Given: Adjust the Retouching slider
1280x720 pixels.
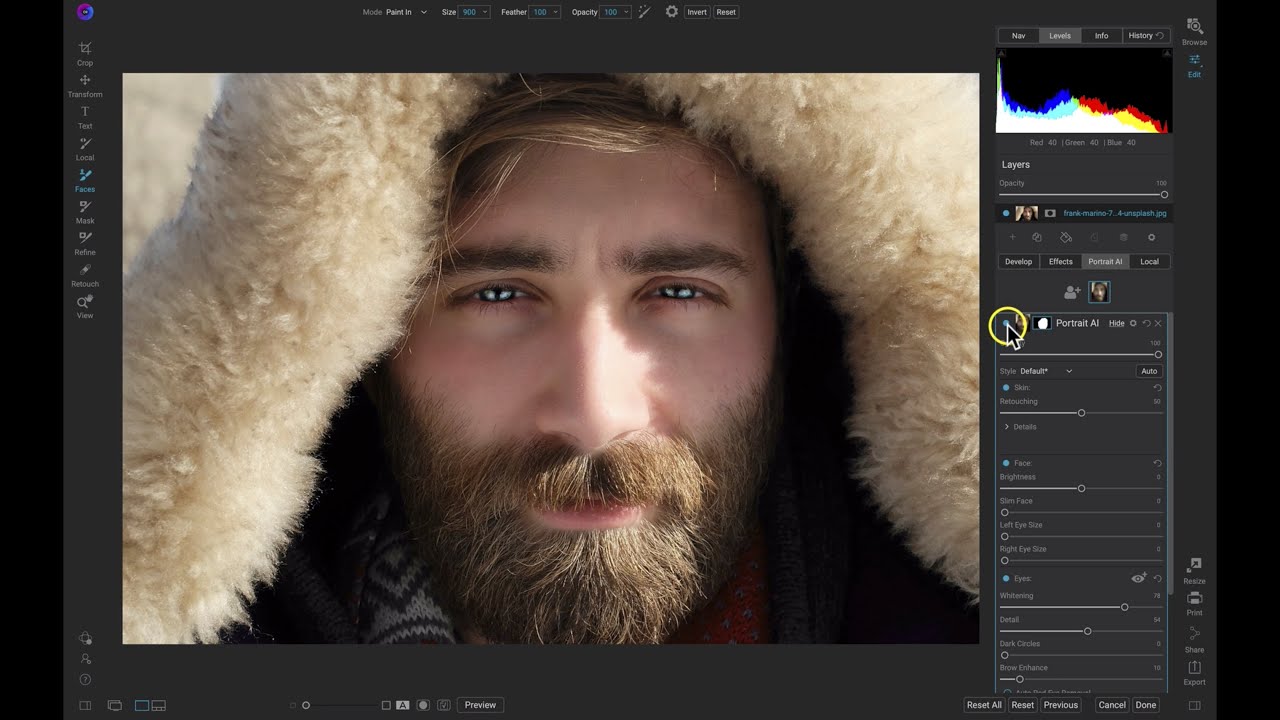Looking at the screenshot, I should pyautogui.click(x=1081, y=413).
